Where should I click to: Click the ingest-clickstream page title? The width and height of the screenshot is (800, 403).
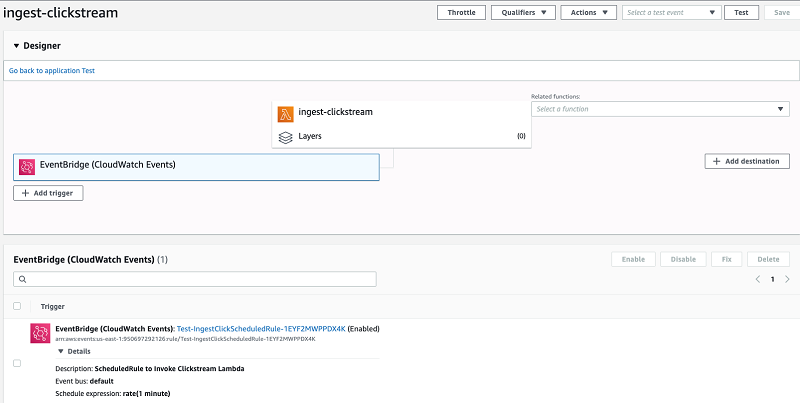pyautogui.click(x=60, y=12)
